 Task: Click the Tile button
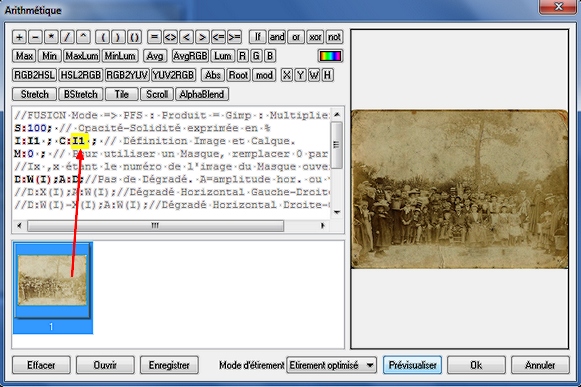click(x=122, y=95)
